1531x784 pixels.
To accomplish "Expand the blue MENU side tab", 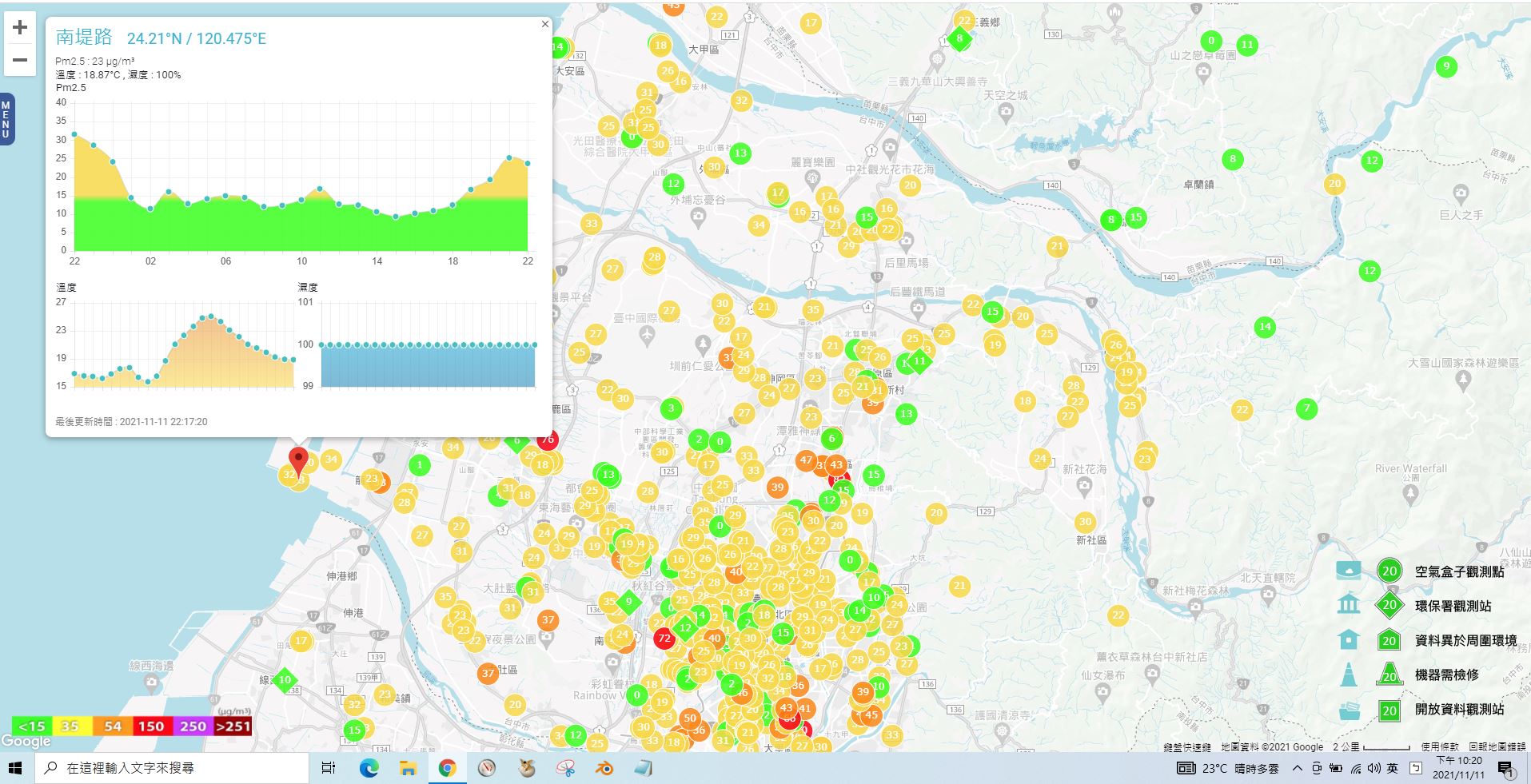I will tap(6, 119).
